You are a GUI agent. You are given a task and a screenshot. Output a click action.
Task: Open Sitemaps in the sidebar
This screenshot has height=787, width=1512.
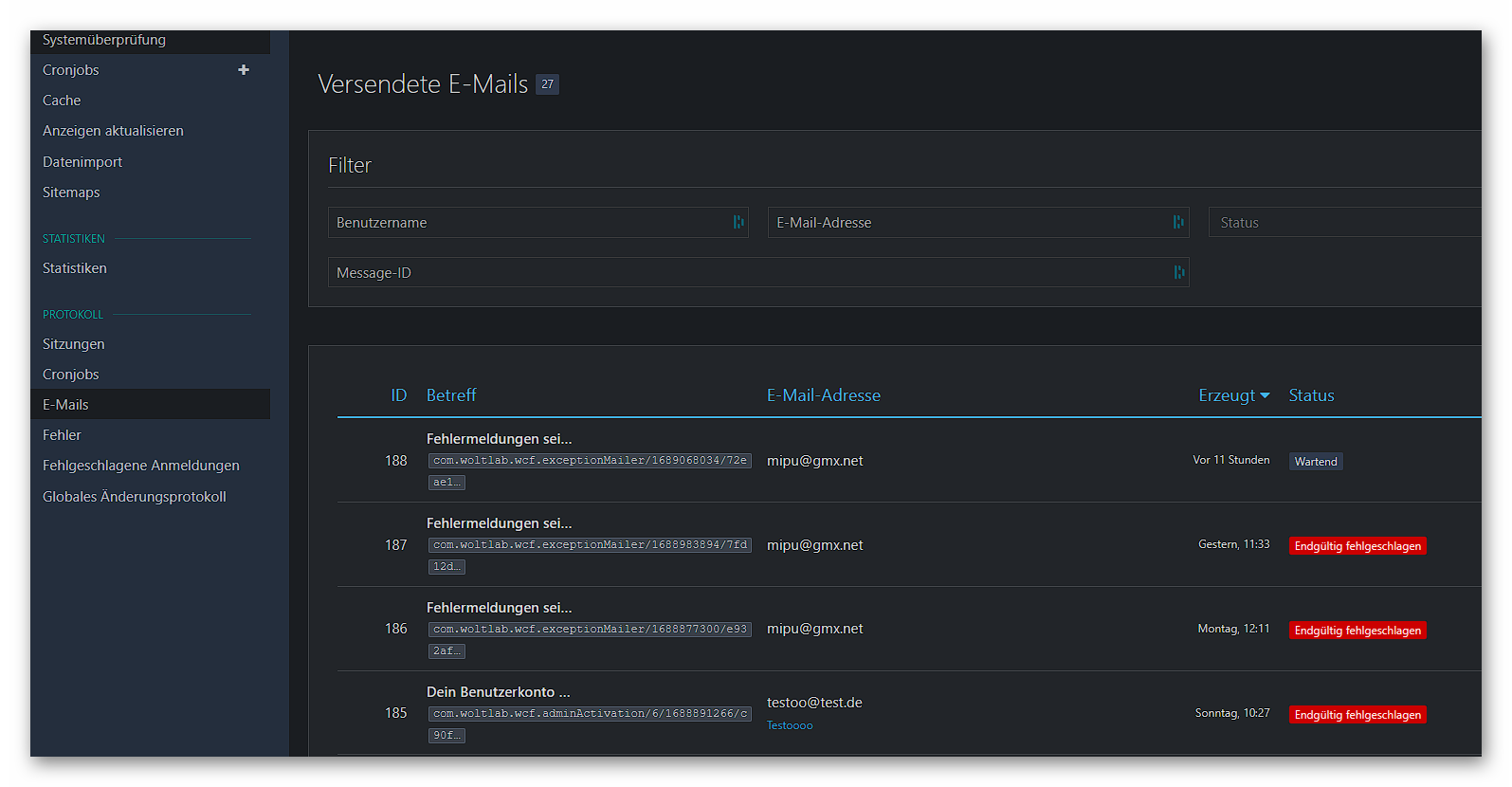tap(71, 192)
